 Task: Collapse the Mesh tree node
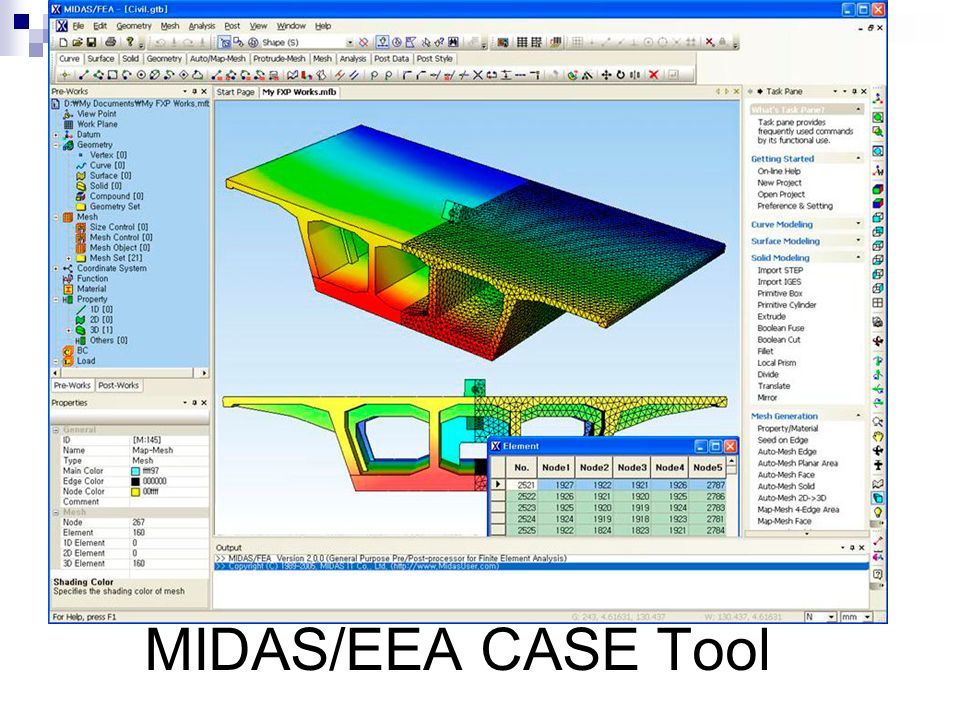click(x=56, y=217)
